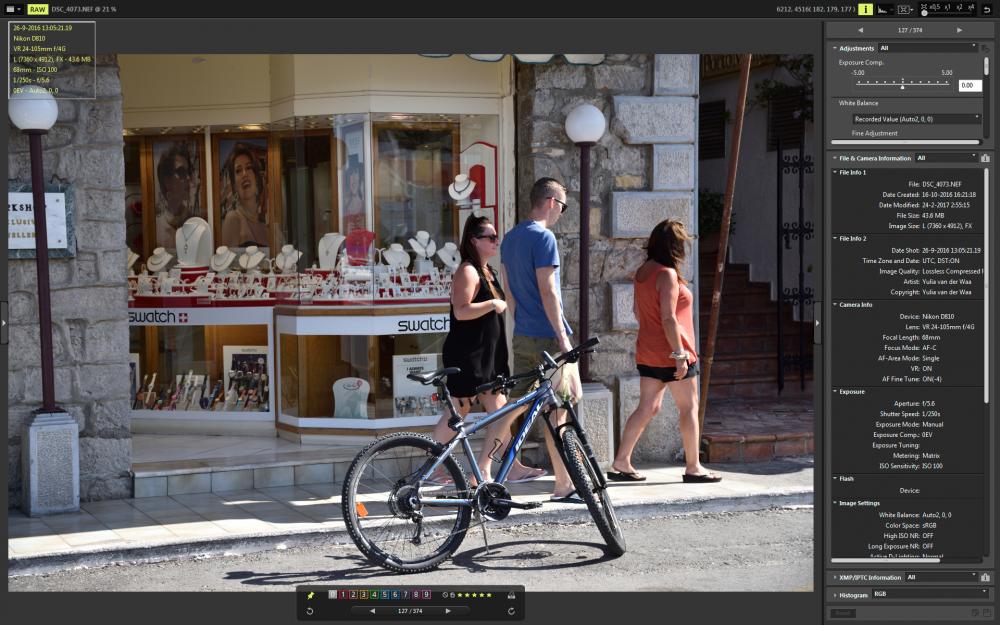Show the histogram overlay from top toolbar

click(x=883, y=9)
